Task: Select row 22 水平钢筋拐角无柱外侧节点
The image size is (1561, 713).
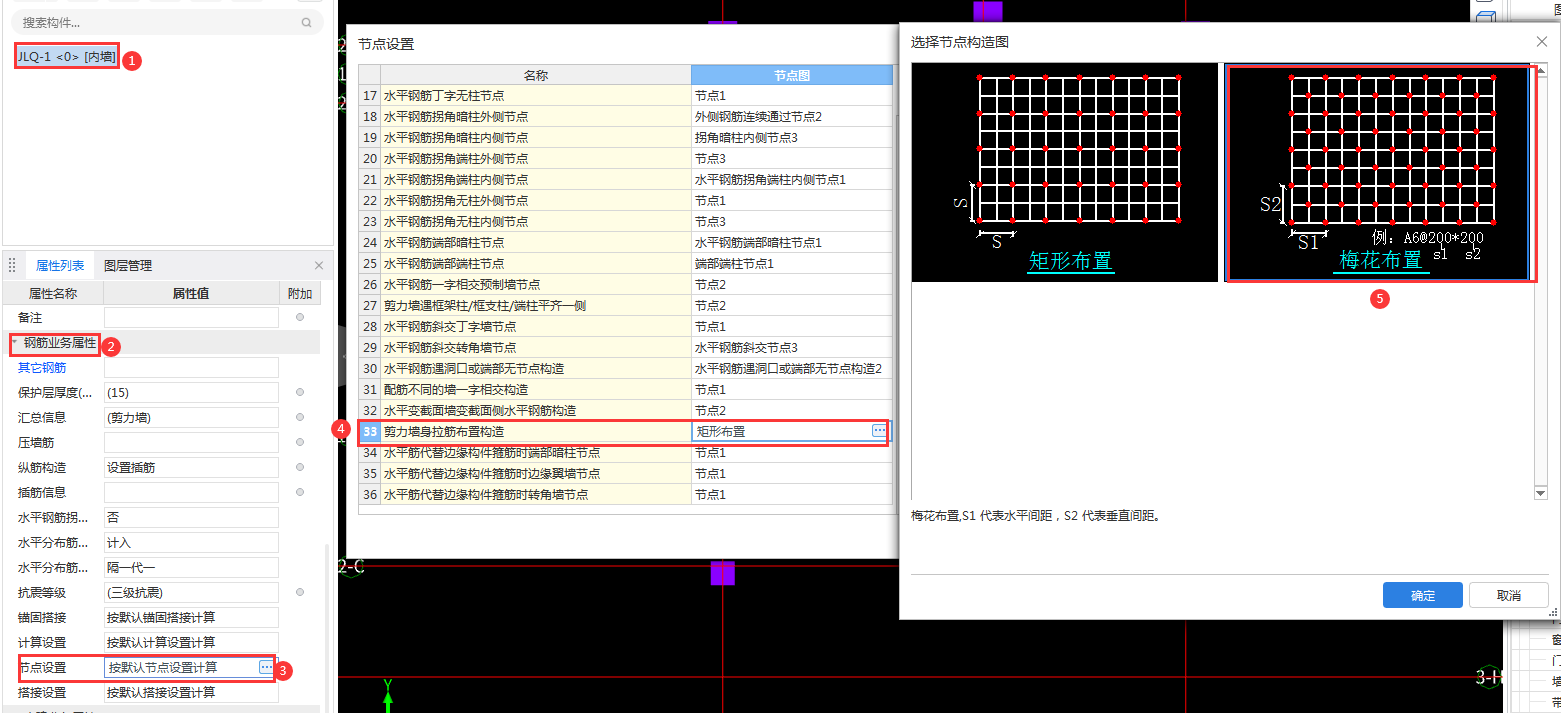Action: pyautogui.click(x=535, y=201)
